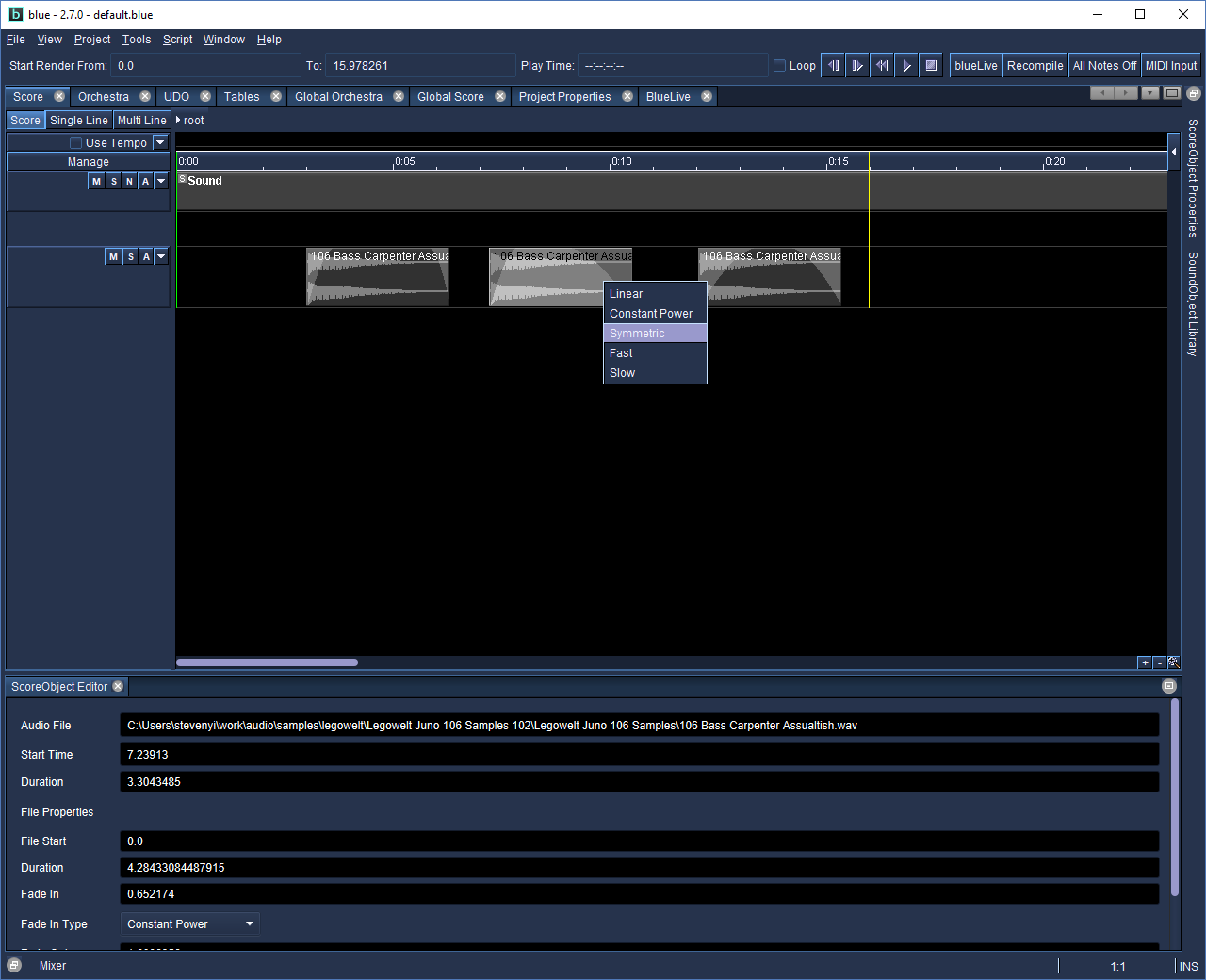Close the Orchestra tab with its X icon
1206x980 pixels.
pyautogui.click(x=145, y=97)
